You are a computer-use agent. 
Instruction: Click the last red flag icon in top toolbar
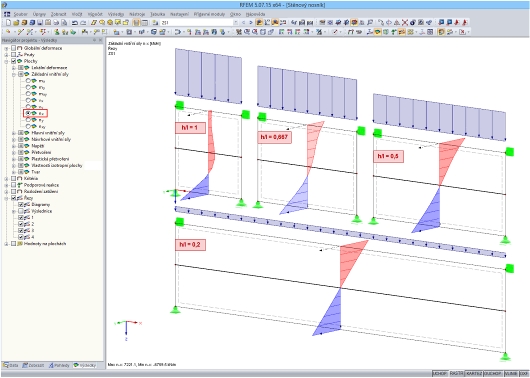pyautogui.click(x=465, y=23)
